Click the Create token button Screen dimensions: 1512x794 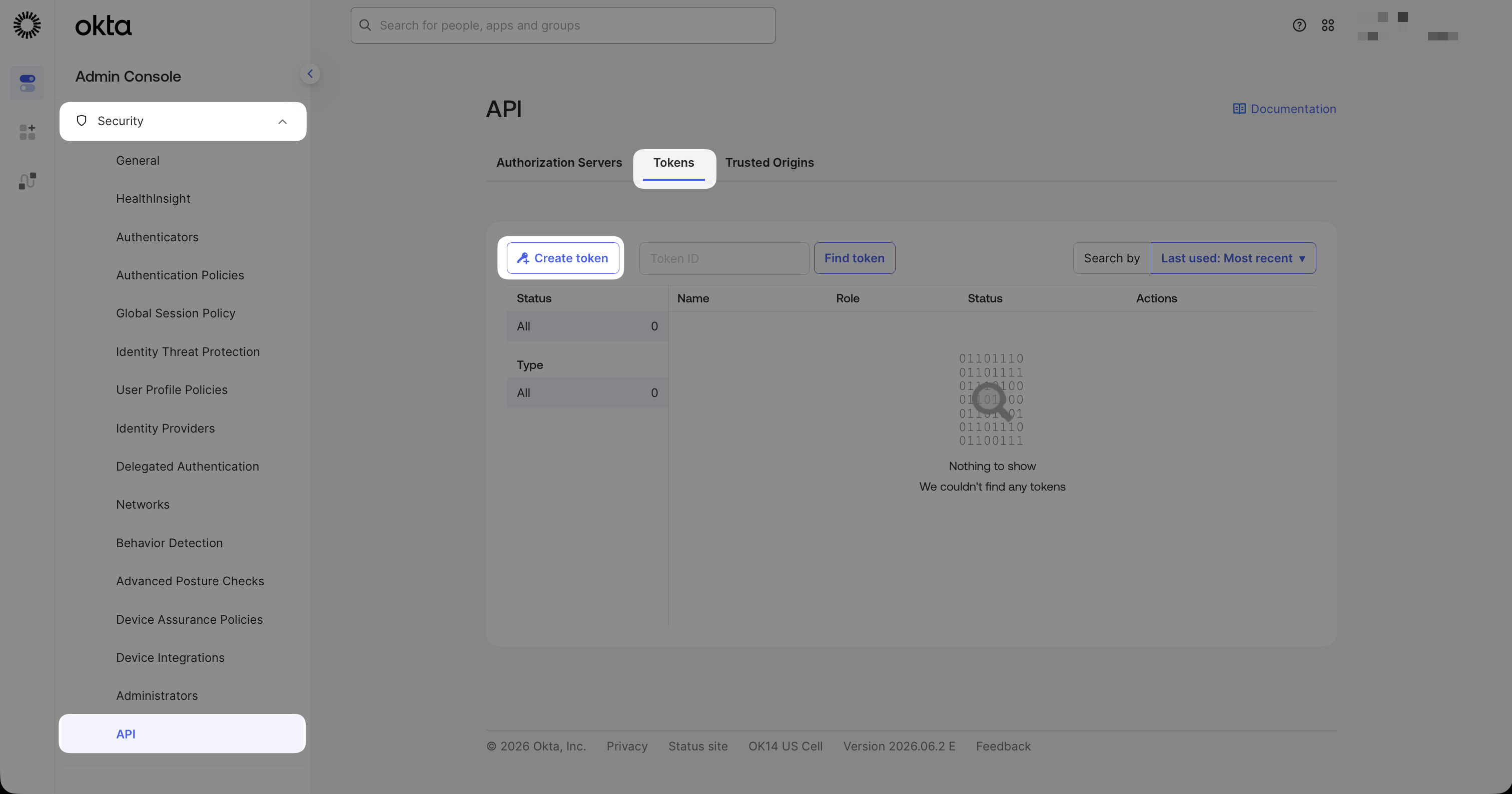[x=562, y=258]
